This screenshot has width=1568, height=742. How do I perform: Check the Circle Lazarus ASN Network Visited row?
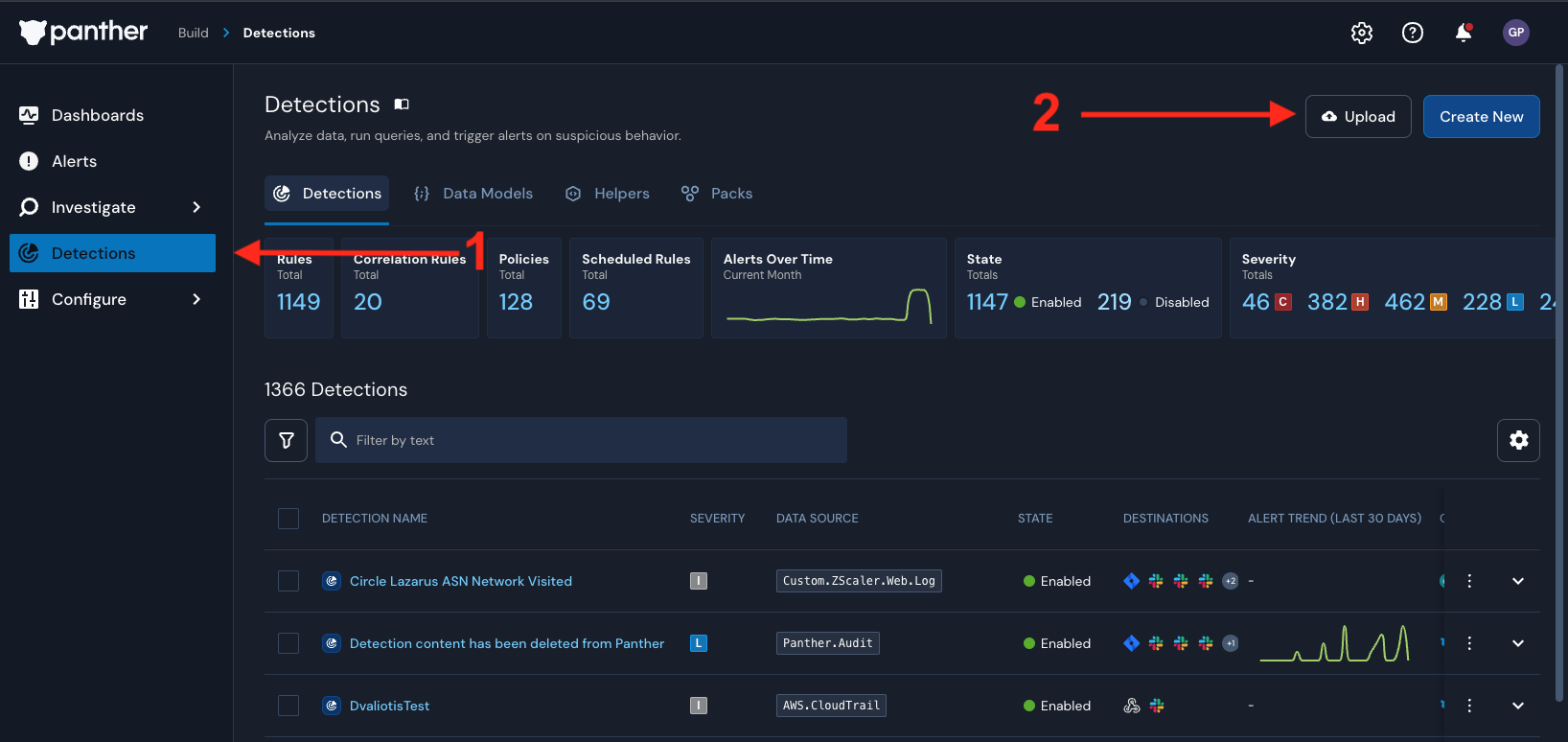pyautogui.click(x=288, y=581)
